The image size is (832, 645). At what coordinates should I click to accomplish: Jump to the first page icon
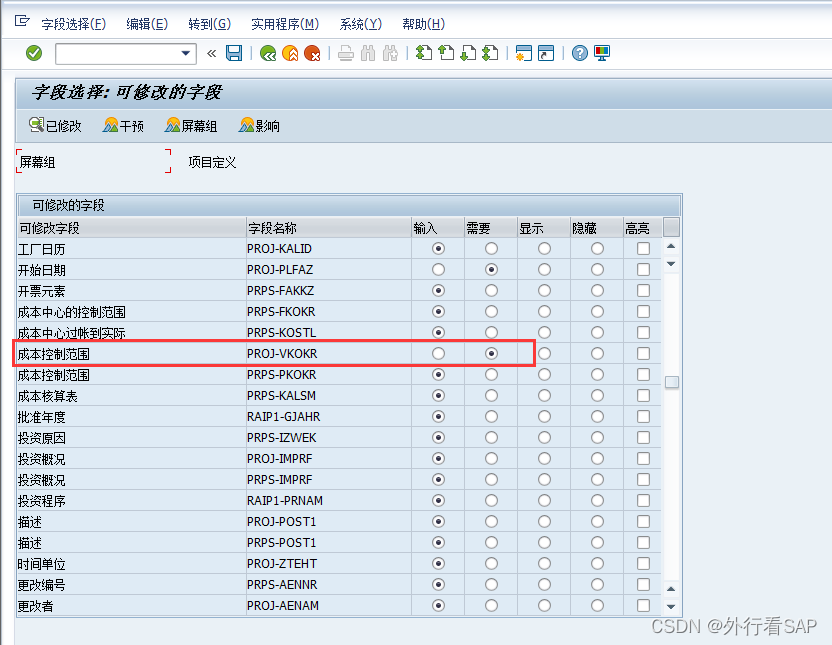click(424, 53)
